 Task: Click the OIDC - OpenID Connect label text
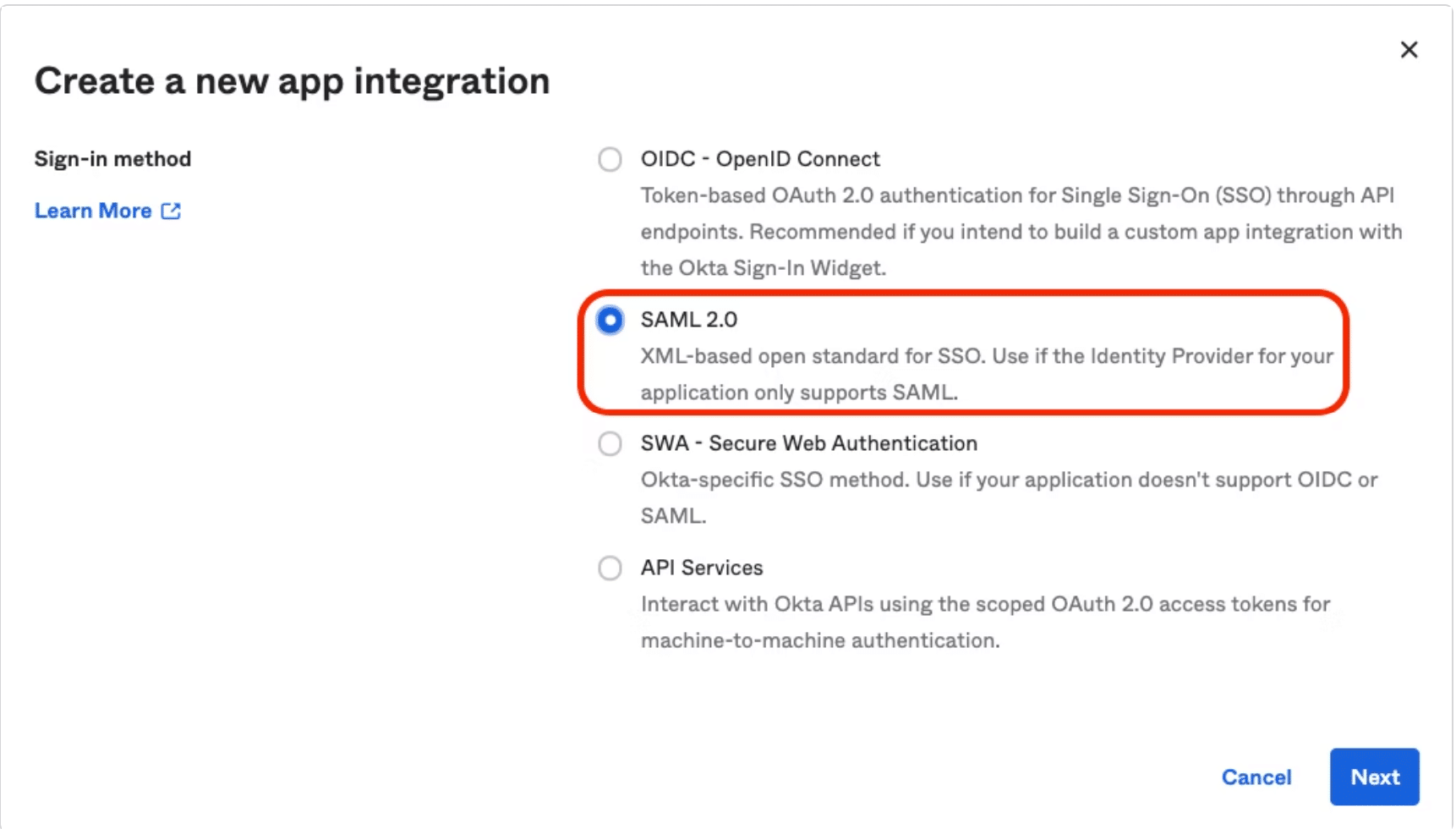760,159
